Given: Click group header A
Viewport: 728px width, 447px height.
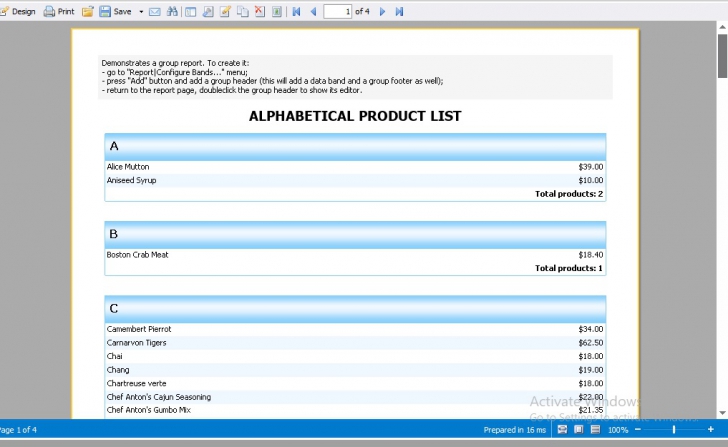Looking at the screenshot, I should pos(355,147).
